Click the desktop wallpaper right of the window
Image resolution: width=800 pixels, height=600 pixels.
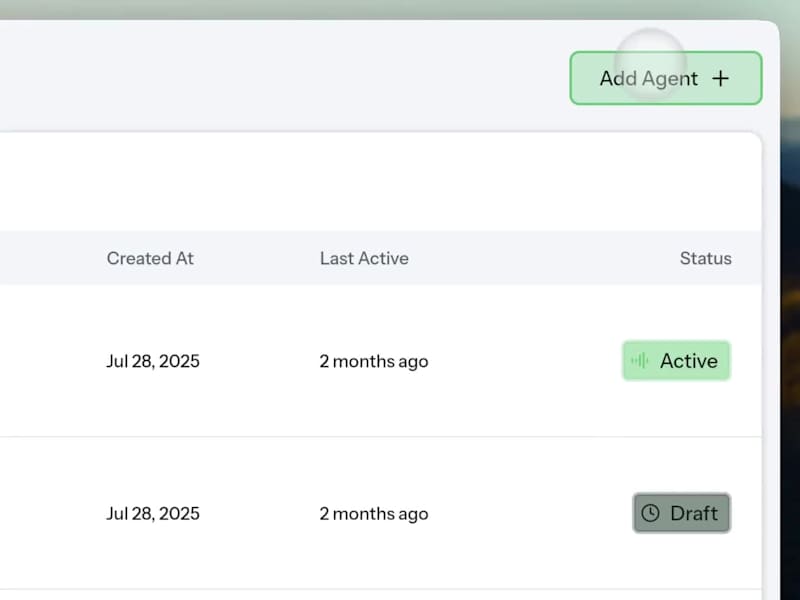click(790, 300)
